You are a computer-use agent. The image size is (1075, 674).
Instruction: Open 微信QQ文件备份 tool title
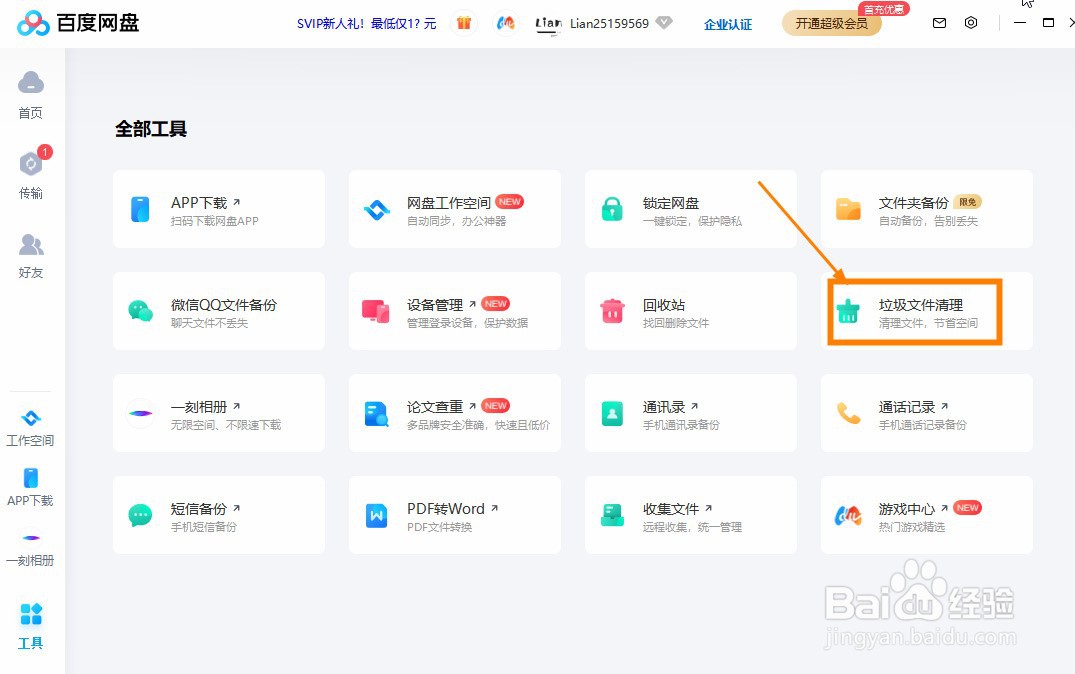pyautogui.click(x=224, y=305)
